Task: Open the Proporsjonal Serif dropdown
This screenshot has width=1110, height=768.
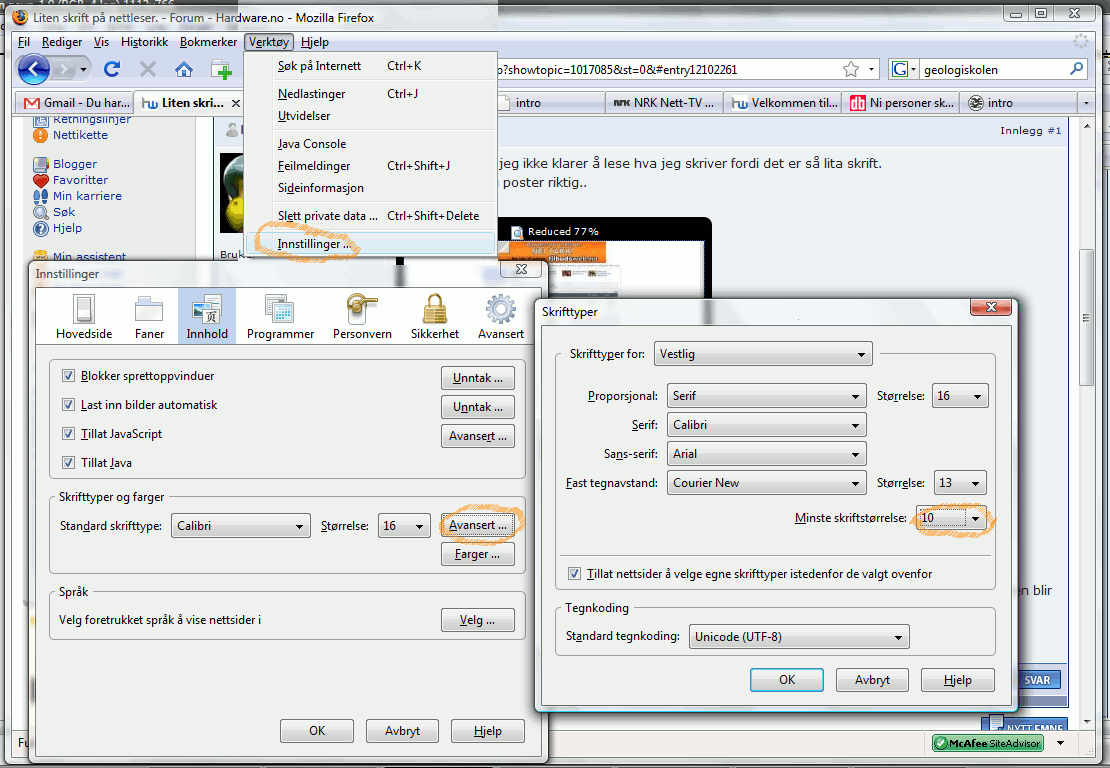Action: [767, 396]
